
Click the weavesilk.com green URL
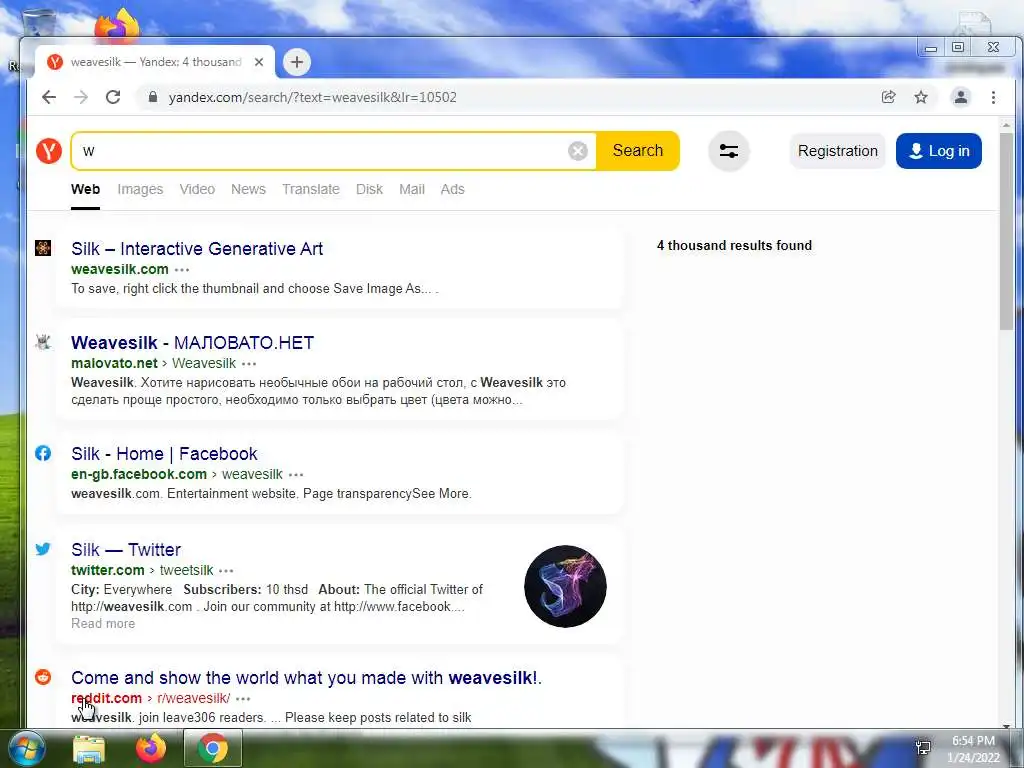tap(120, 270)
